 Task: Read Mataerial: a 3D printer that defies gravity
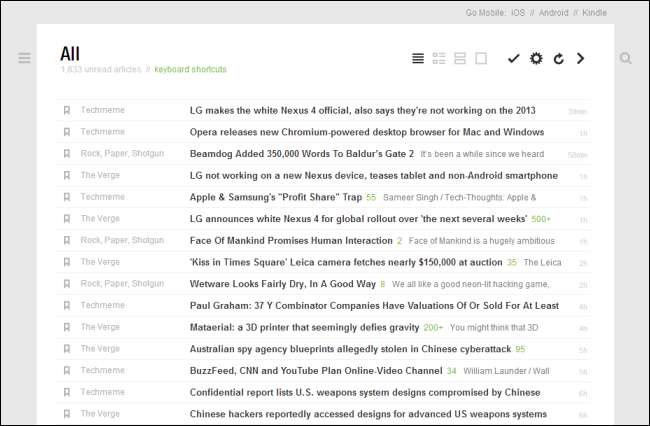click(304, 327)
